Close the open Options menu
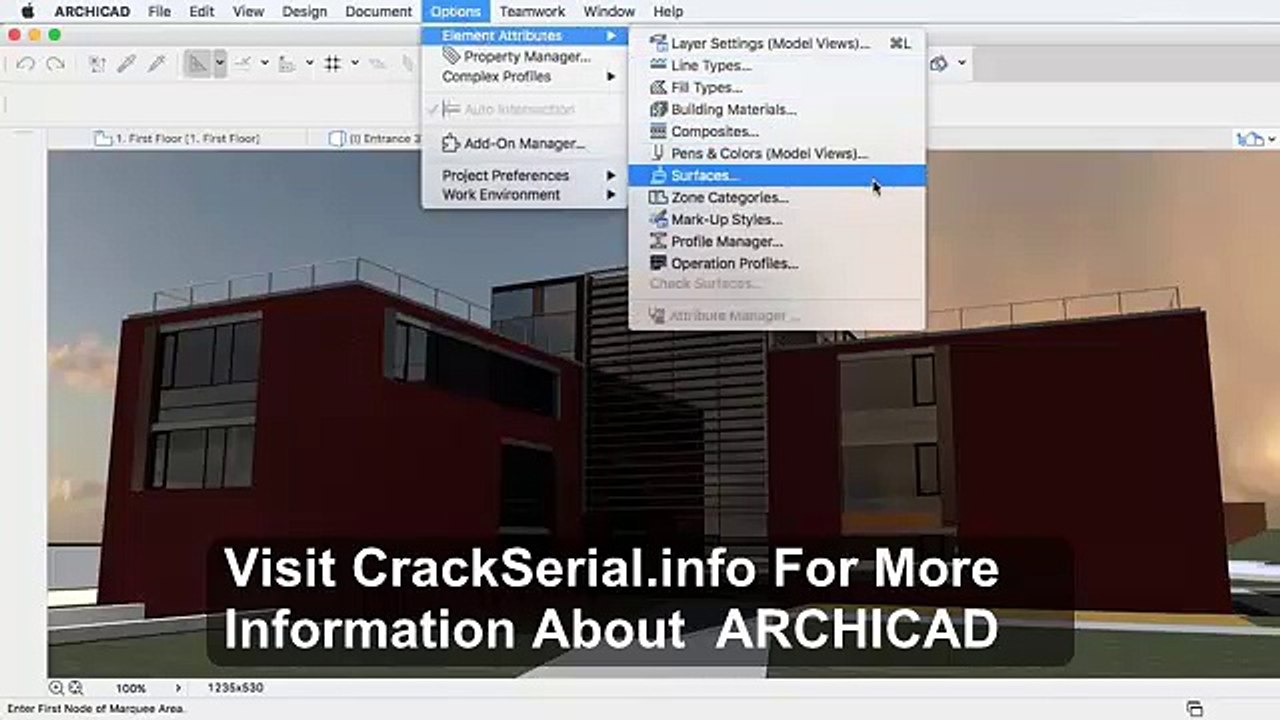This screenshot has width=1280, height=720. tap(456, 11)
